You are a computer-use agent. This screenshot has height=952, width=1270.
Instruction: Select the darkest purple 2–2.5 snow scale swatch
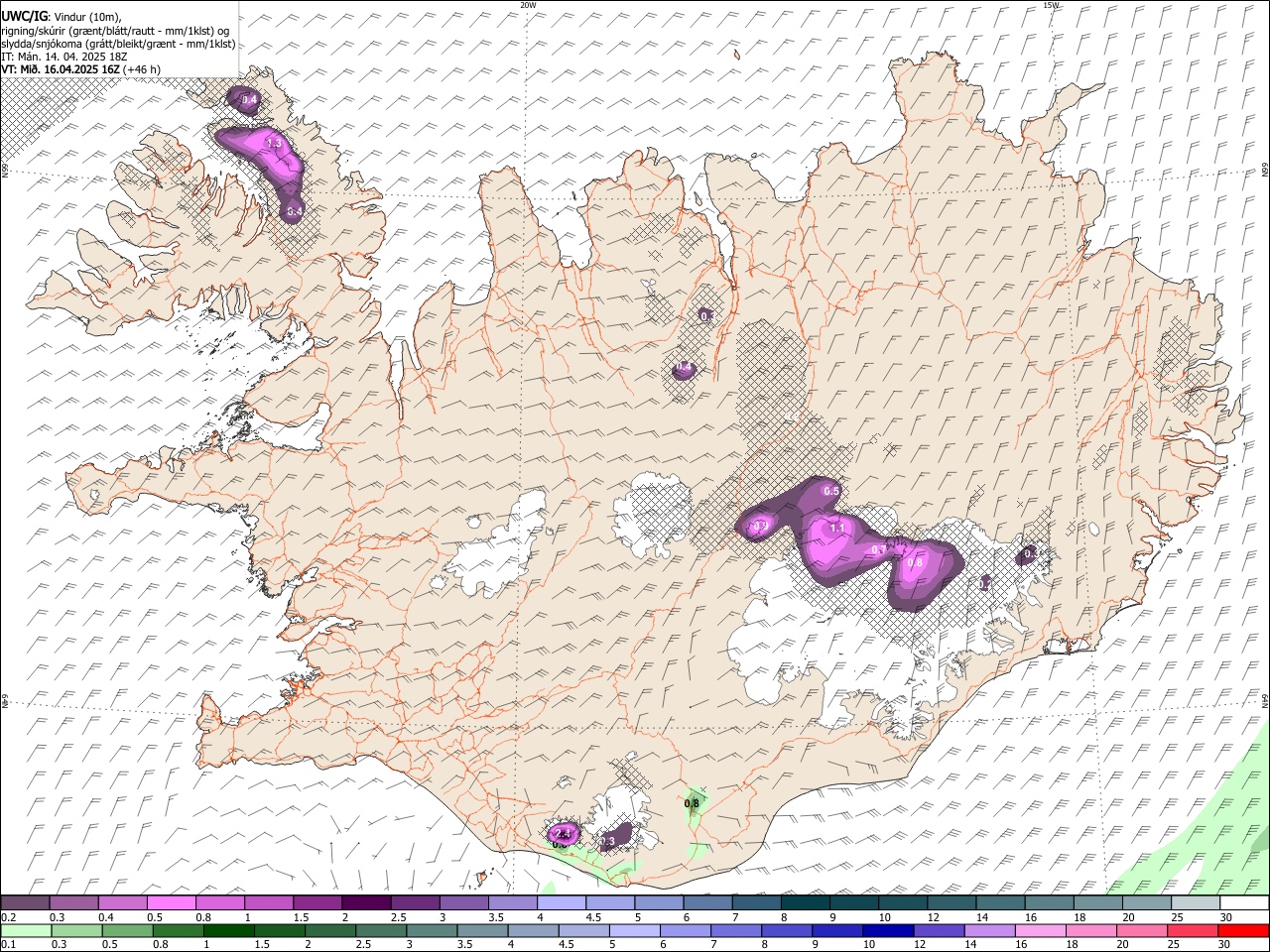click(x=366, y=902)
